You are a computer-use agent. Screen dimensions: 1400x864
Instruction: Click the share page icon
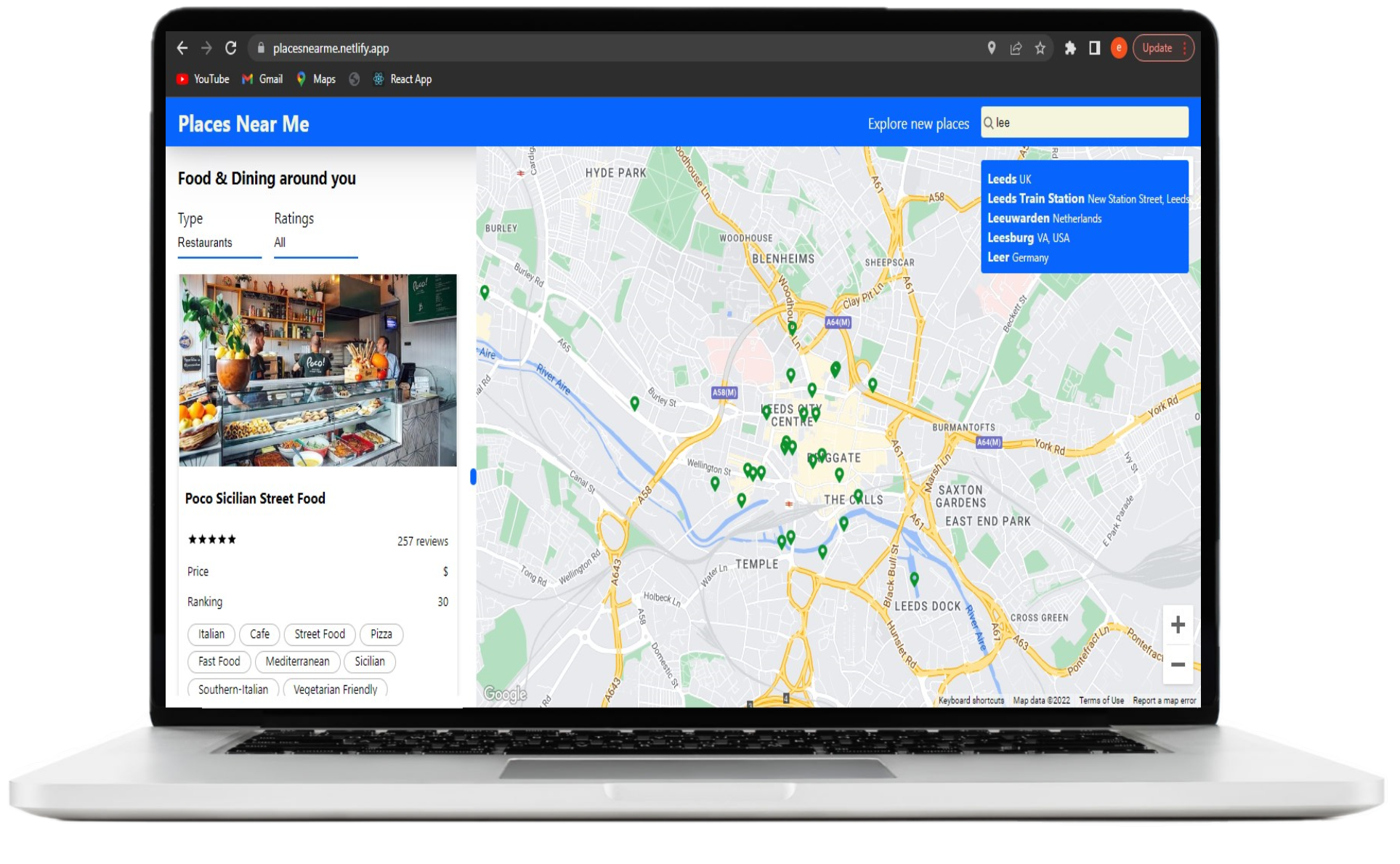coord(1016,48)
